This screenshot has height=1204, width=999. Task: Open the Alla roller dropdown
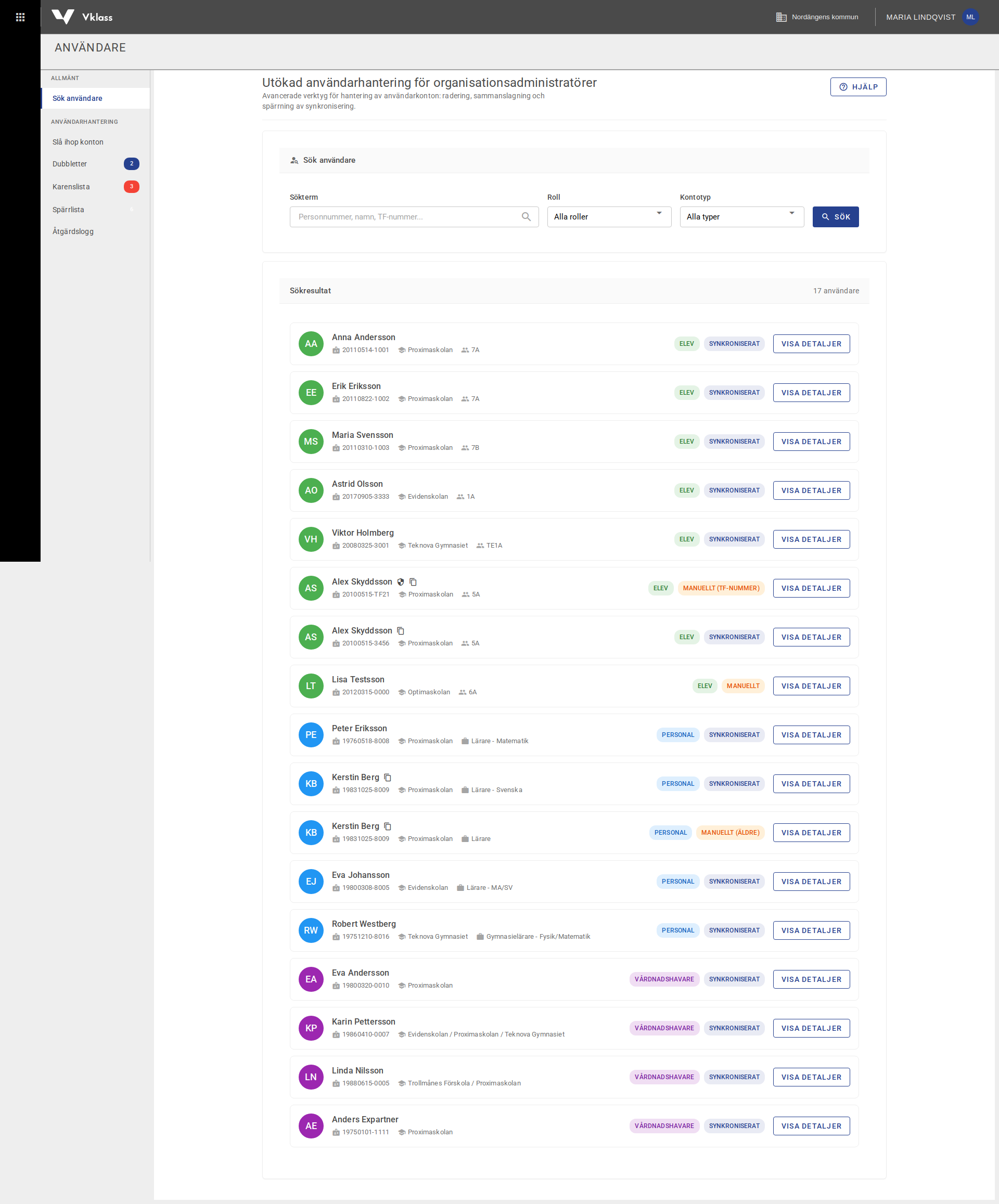tap(609, 217)
